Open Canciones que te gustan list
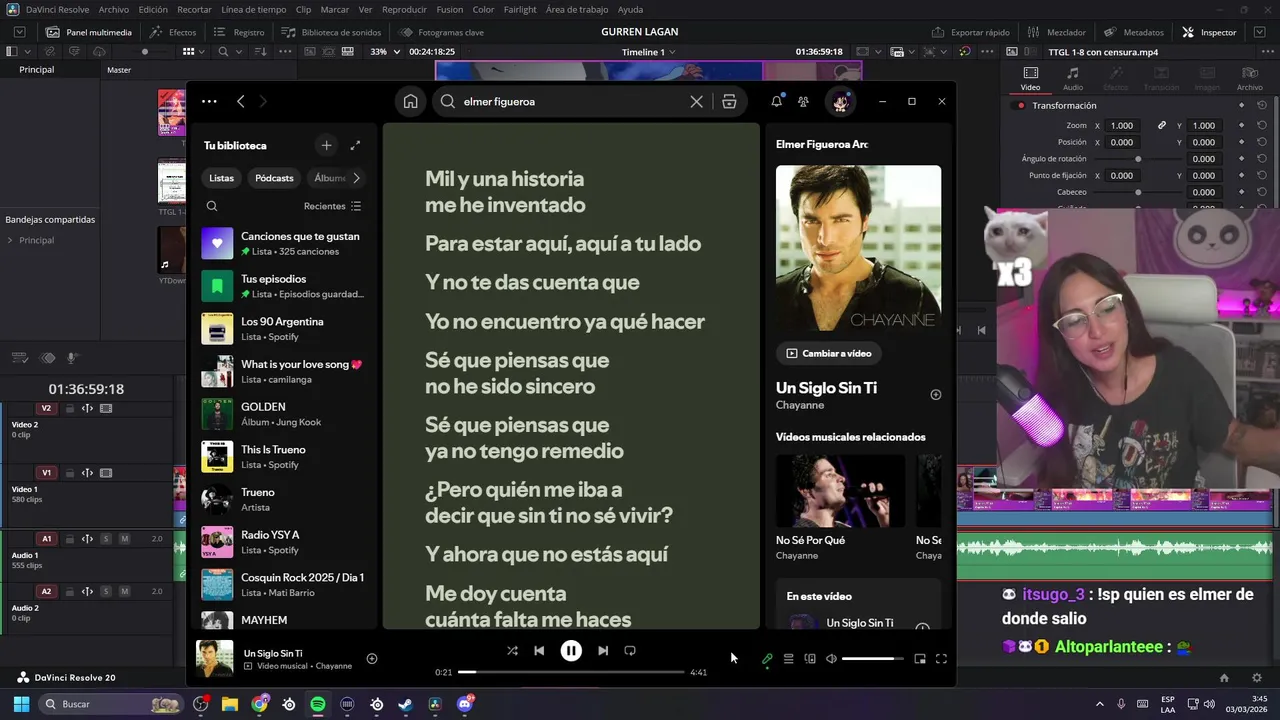The image size is (1280, 720). tap(284, 244)
